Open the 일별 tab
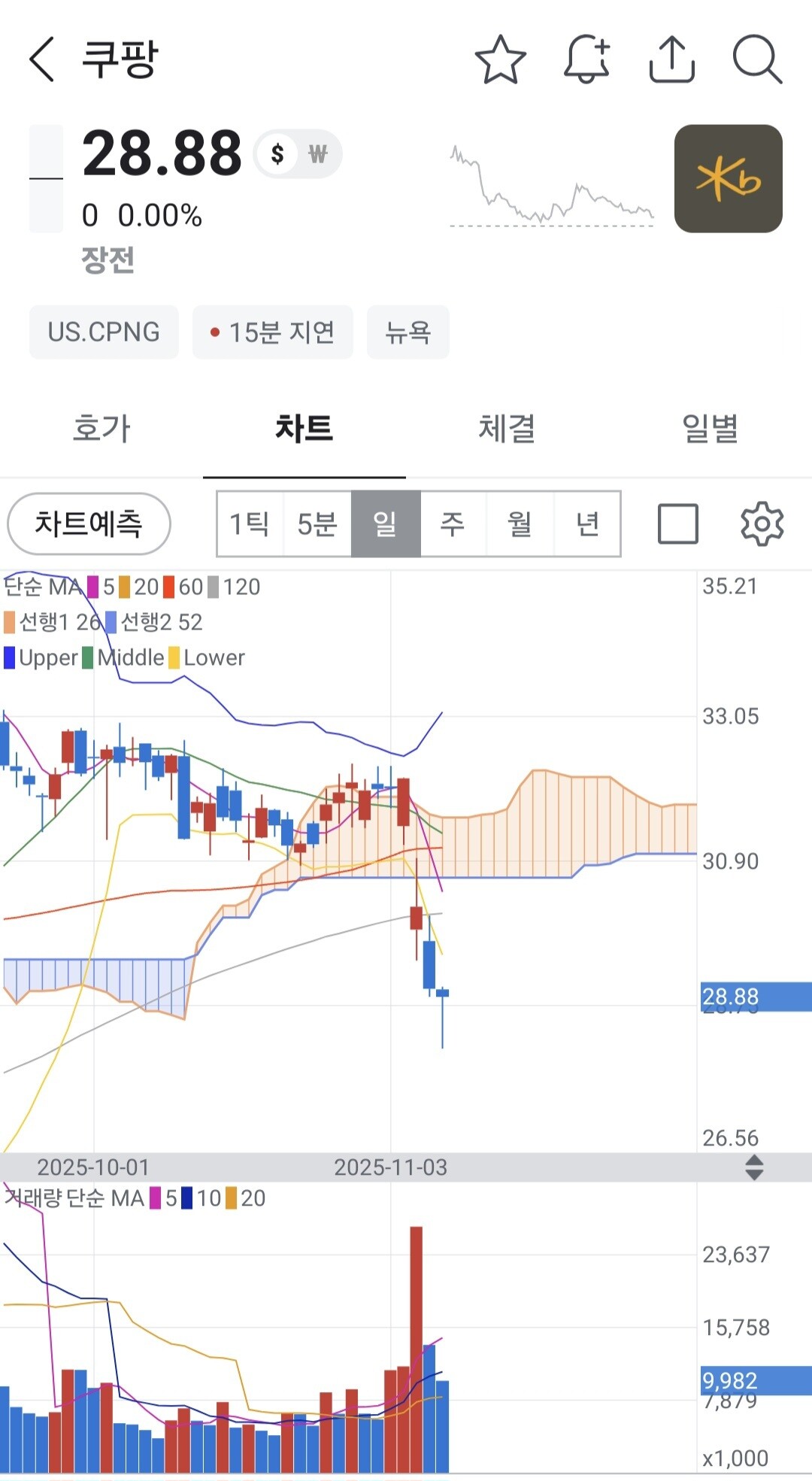Screen dimensions: 812x1481 pos(710,429)
